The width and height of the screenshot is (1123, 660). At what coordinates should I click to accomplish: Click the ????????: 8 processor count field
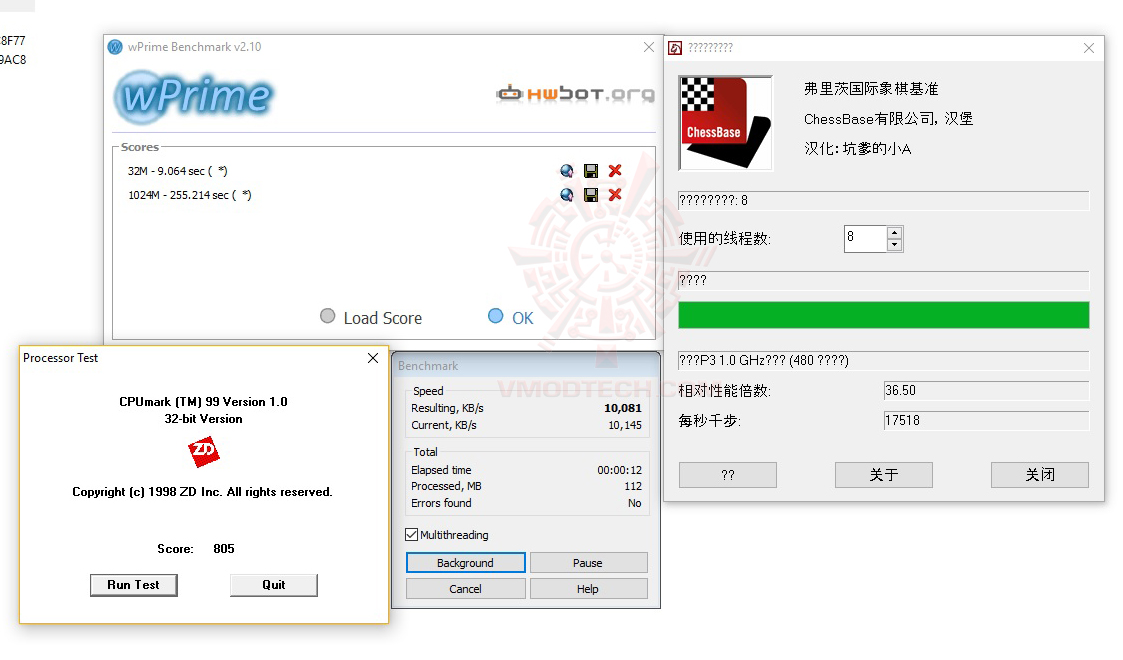[884, 200]
